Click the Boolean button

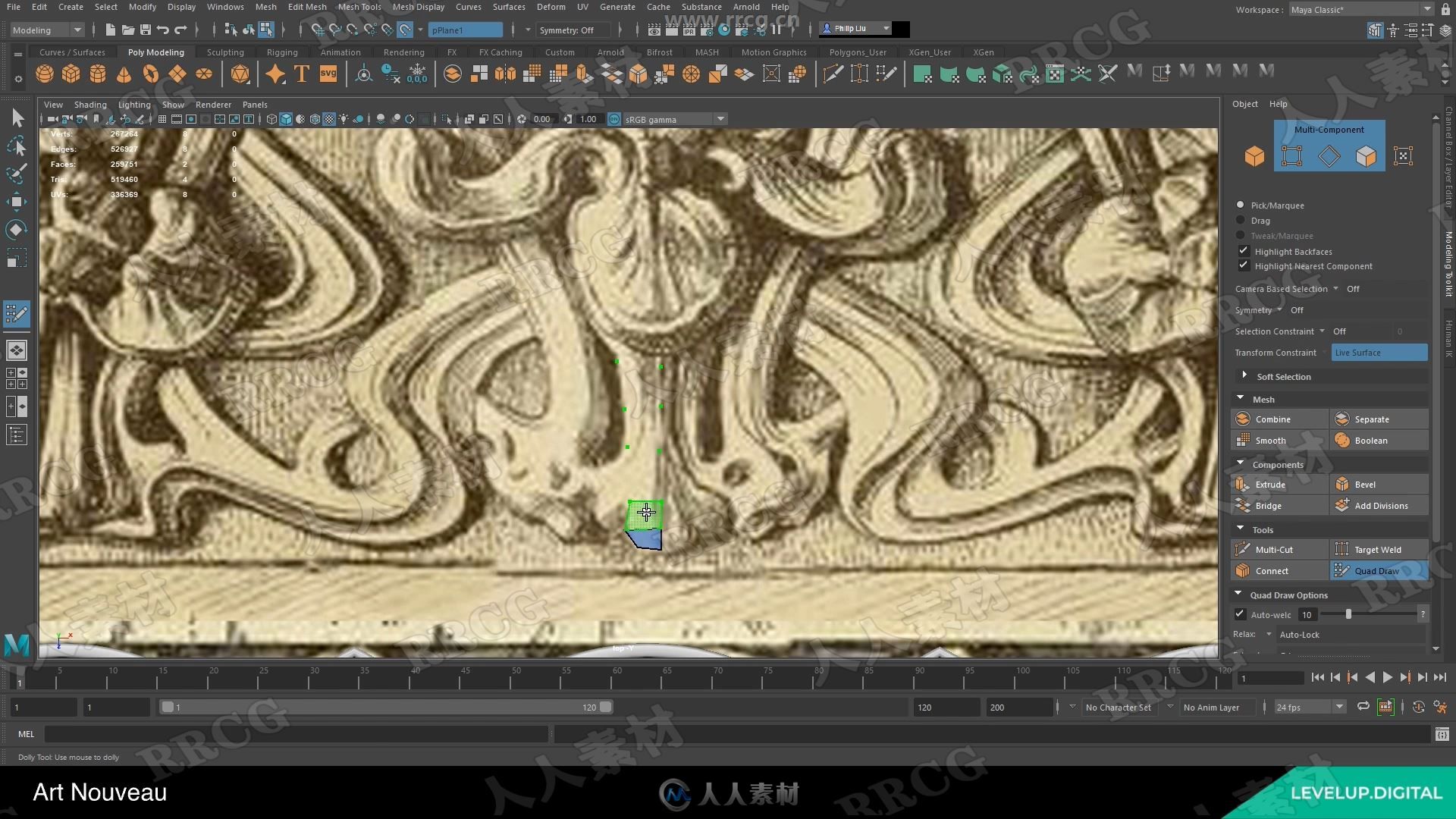(1379, 440)
